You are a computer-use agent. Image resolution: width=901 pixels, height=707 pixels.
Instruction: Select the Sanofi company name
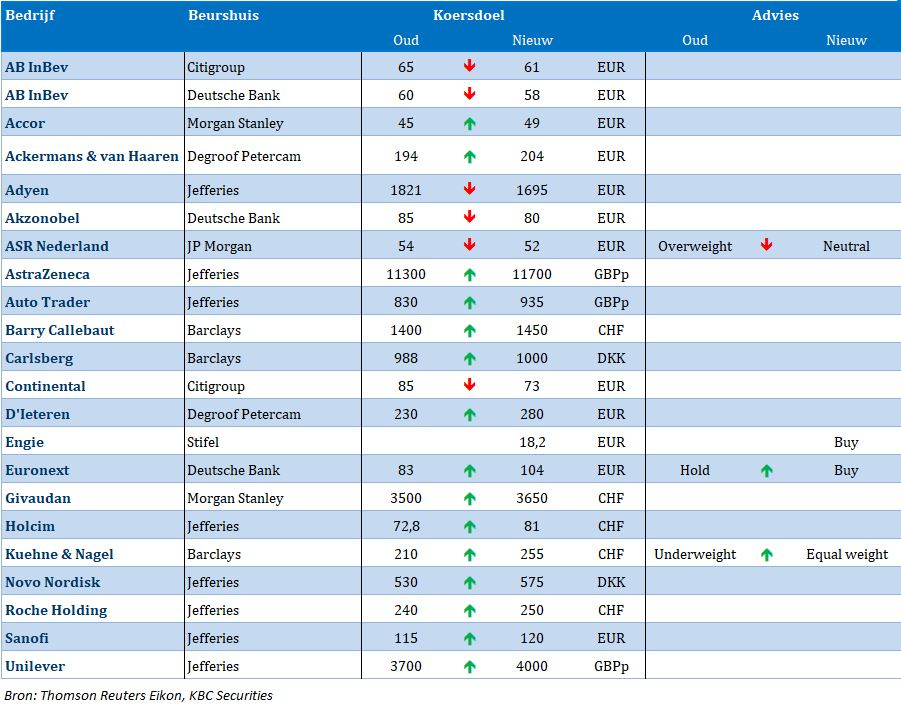27,638
